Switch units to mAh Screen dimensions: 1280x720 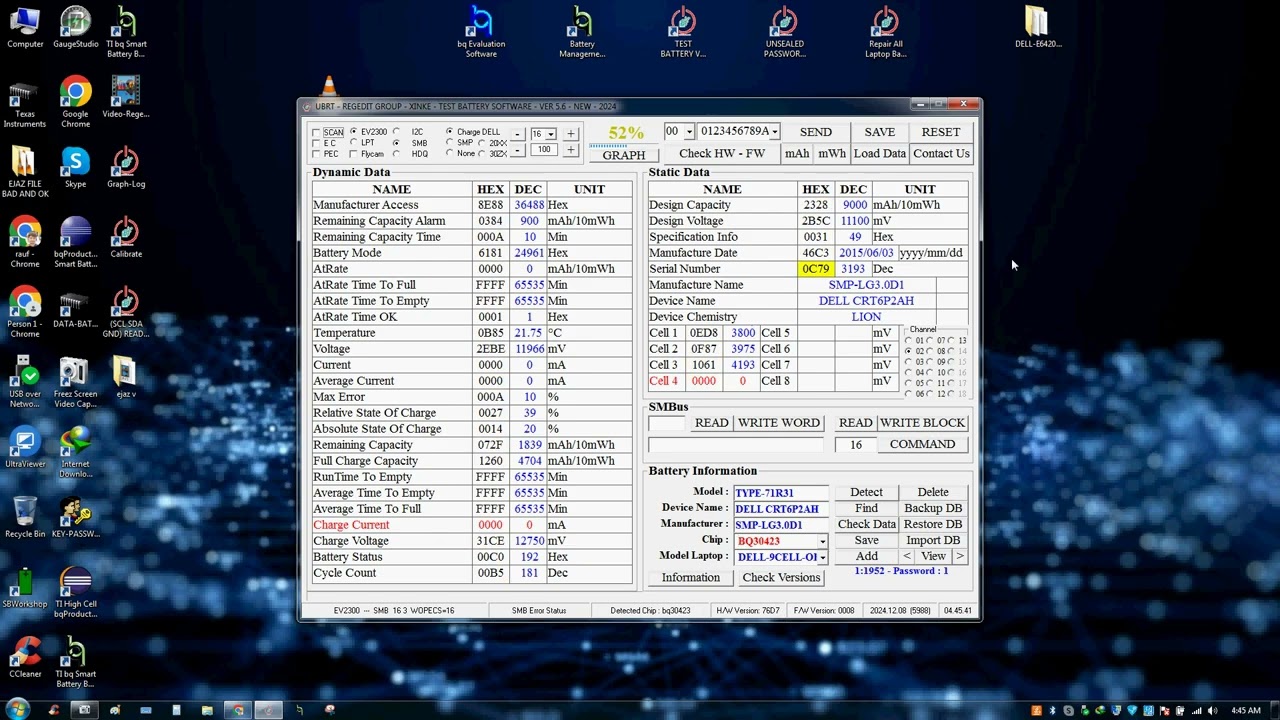(797, 154)
